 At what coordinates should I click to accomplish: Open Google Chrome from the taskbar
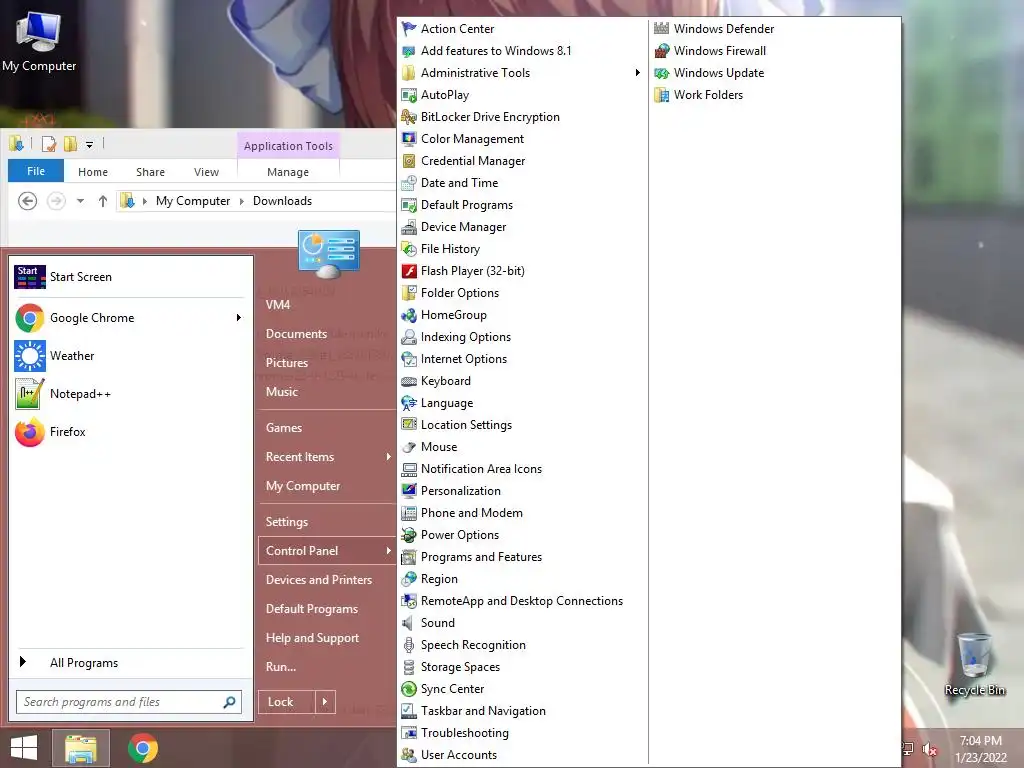(143, 748)
